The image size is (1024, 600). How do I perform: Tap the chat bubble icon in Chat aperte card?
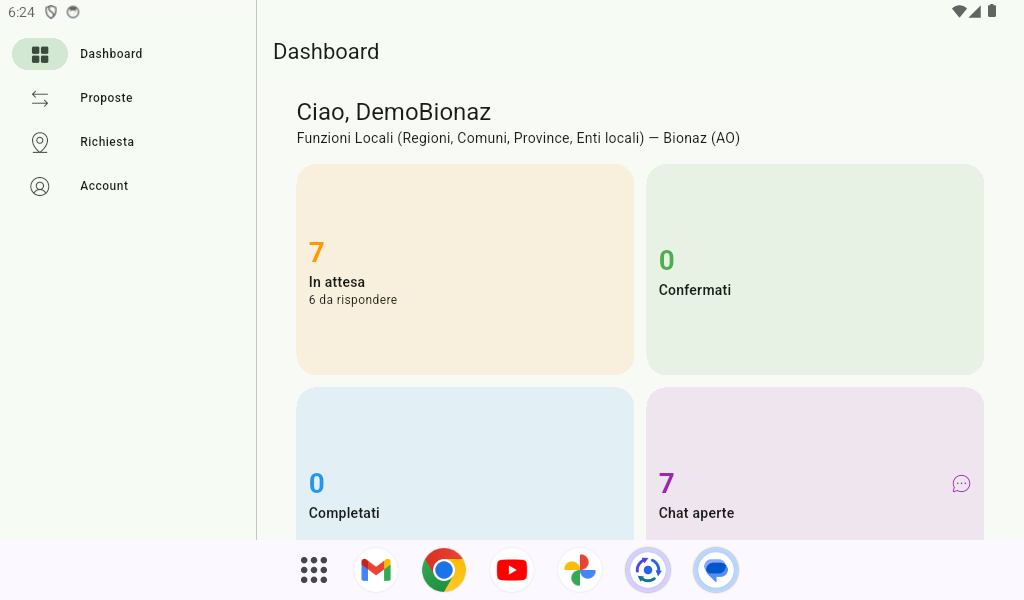[x=961, y=484]
